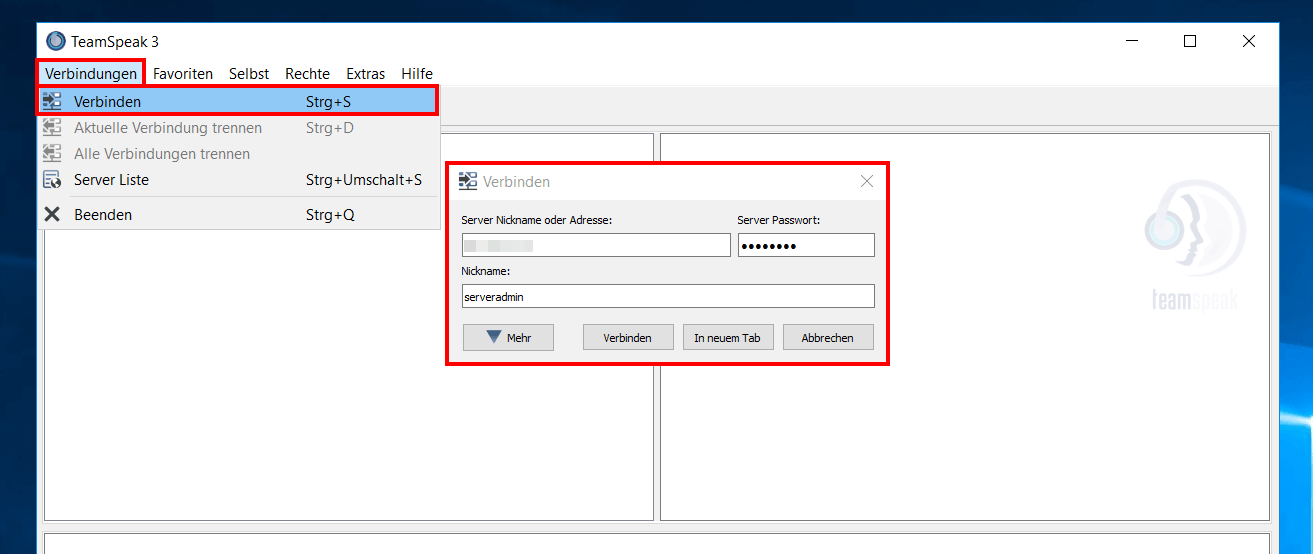Click the Nickname field containing serveradmin

pyautogui.click(x=668, y=296)
